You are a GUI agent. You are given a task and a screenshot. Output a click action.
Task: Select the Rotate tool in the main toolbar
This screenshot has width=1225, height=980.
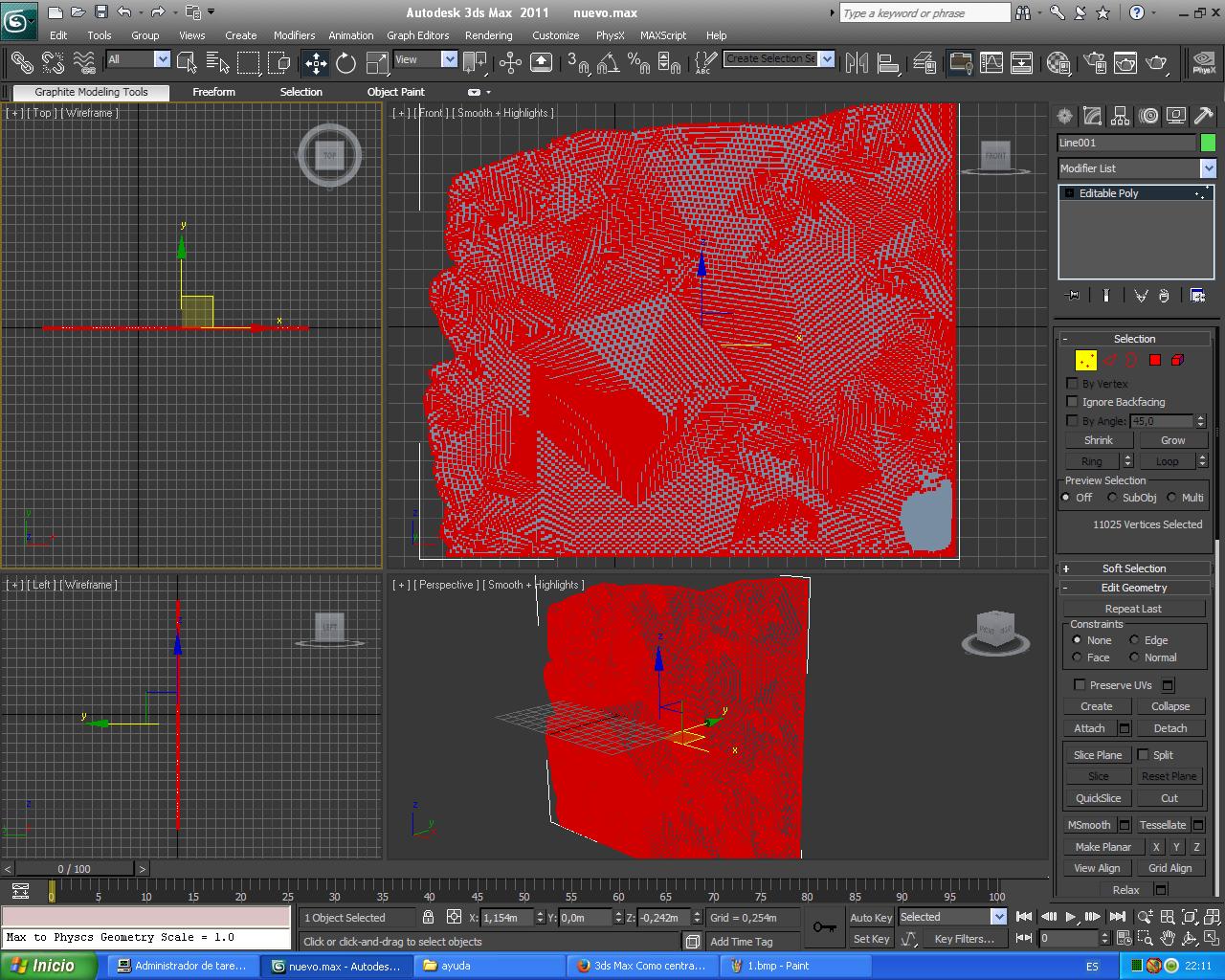[x=345, y=63]
